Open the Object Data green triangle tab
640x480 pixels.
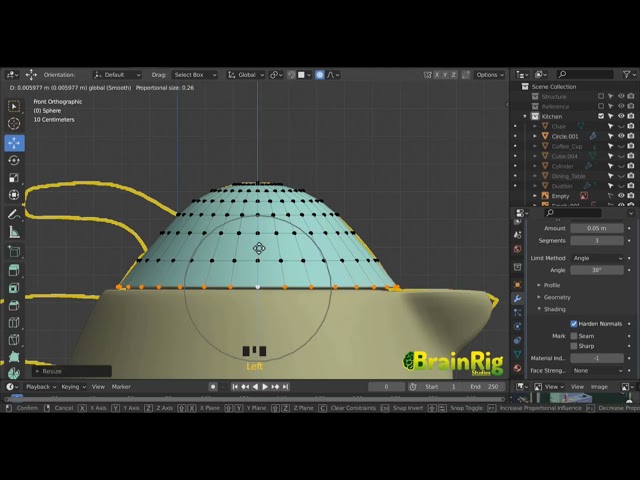(518, 354)
